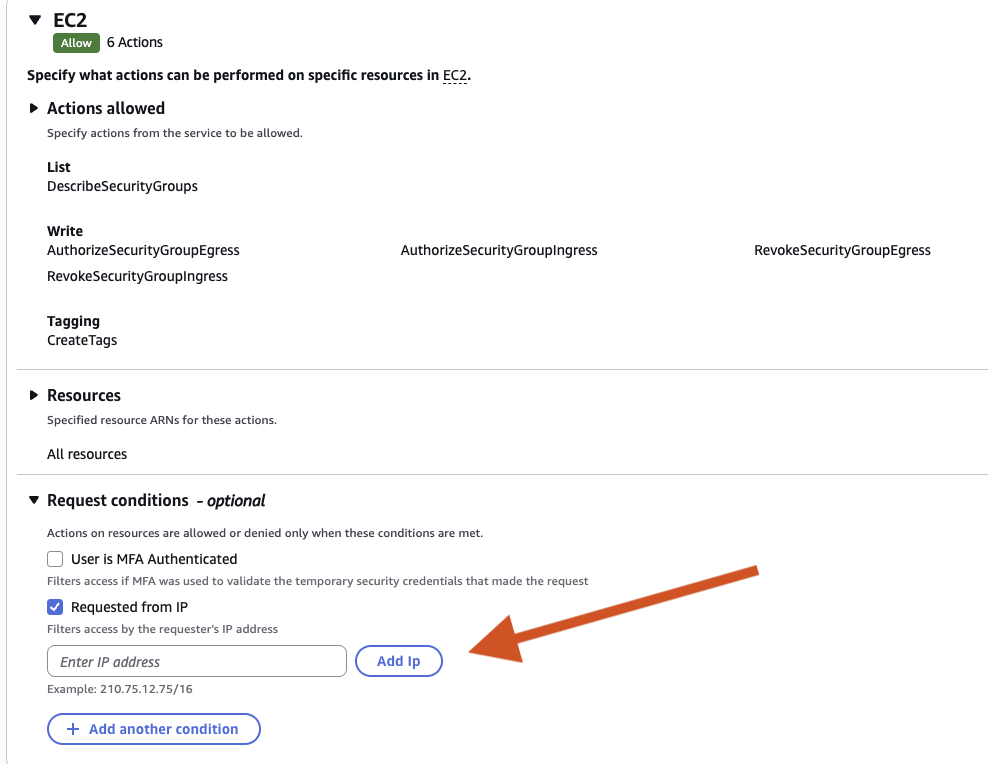This screenshot has width=988, height=764.
Task: Focus the Enter IP address field
Action: (197, 662)
